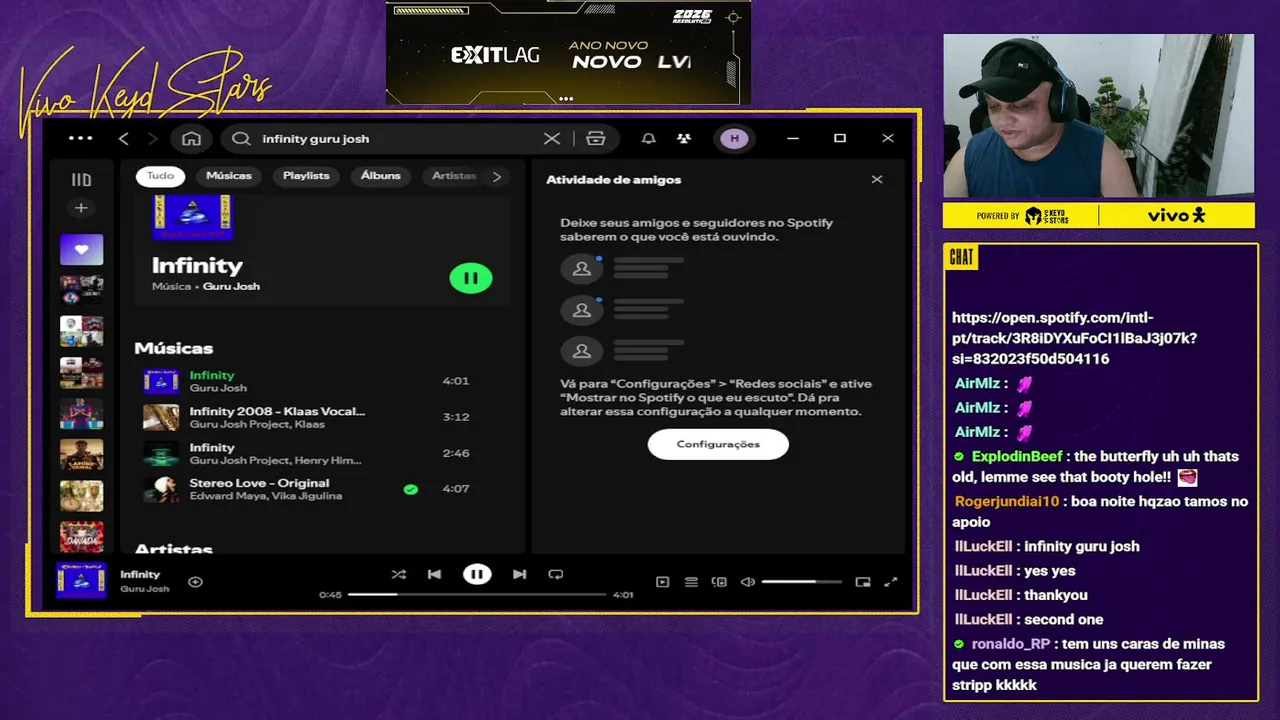The height and width of the screenshot is (720, 1280).
Task: Open the profile avatar H menu
Action: [735, 139]
